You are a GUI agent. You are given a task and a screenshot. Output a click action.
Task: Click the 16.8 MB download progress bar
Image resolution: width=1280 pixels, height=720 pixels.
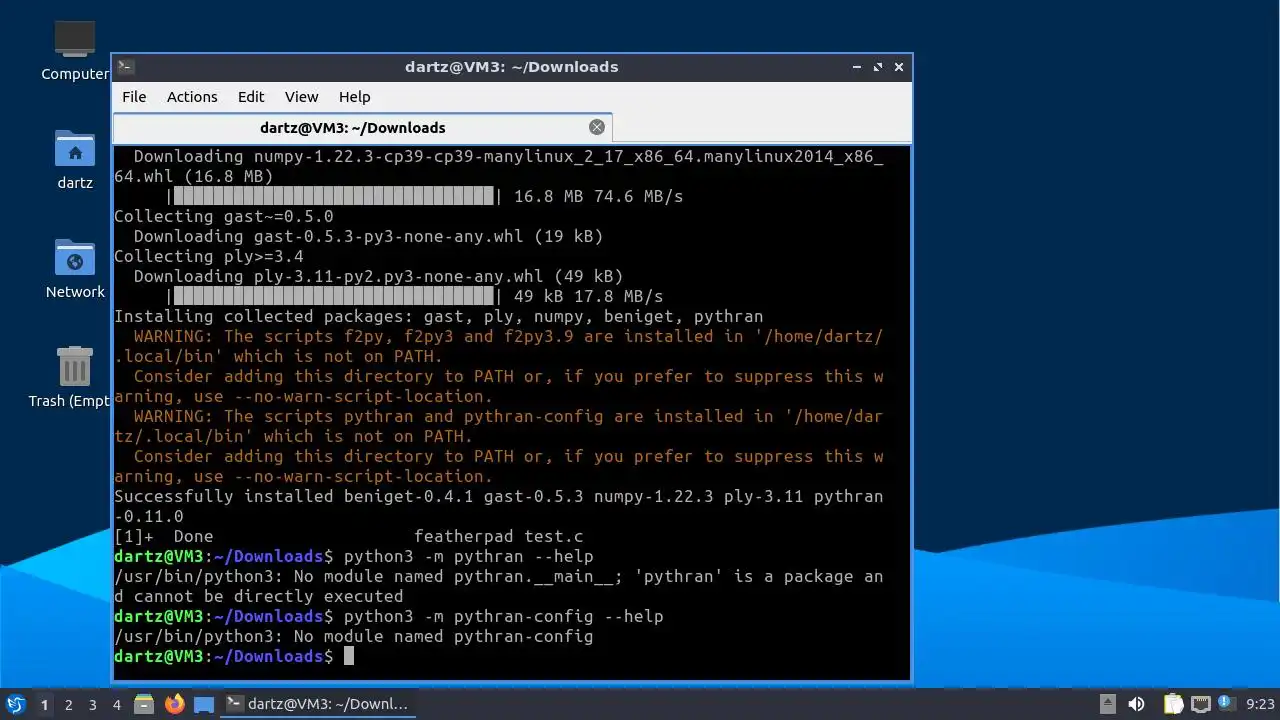pos(334,196)
